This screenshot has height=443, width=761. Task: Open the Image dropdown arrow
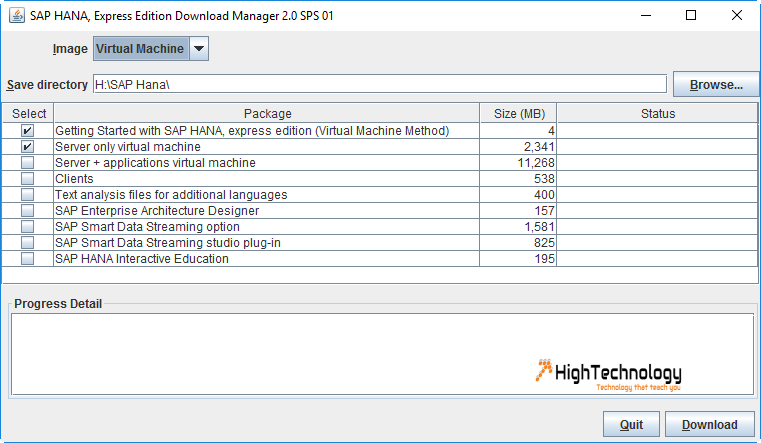pos(199,49)
